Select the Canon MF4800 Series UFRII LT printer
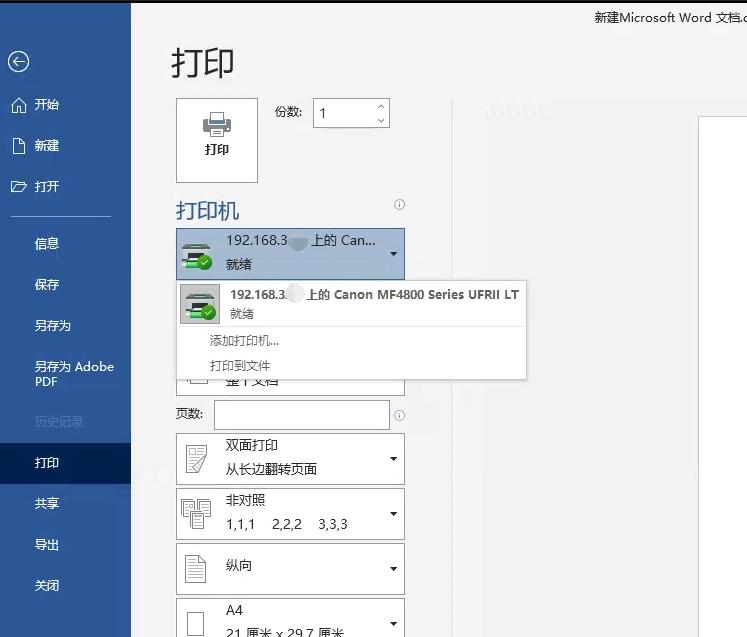 352,304
